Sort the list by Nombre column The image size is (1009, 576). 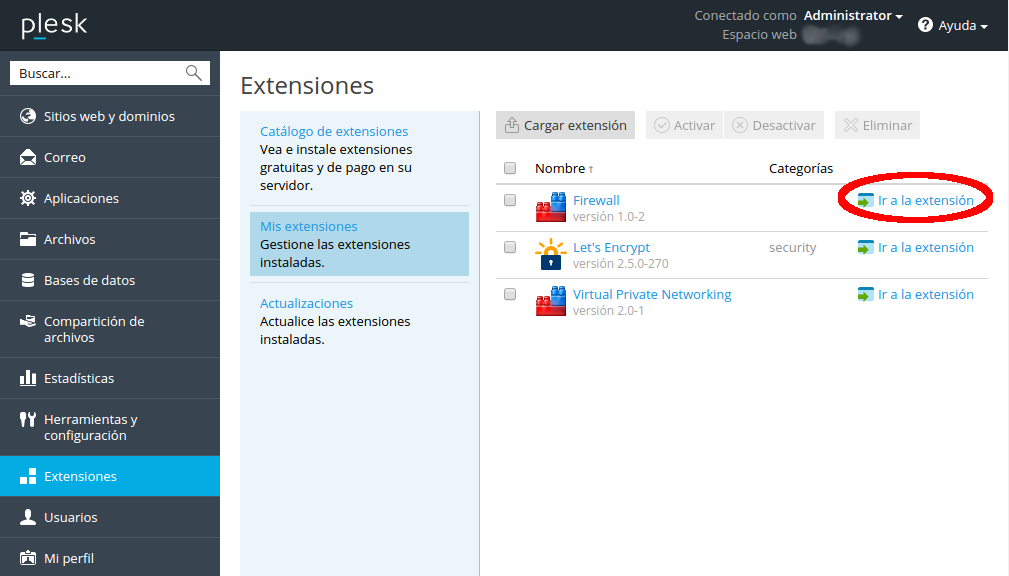558,168
